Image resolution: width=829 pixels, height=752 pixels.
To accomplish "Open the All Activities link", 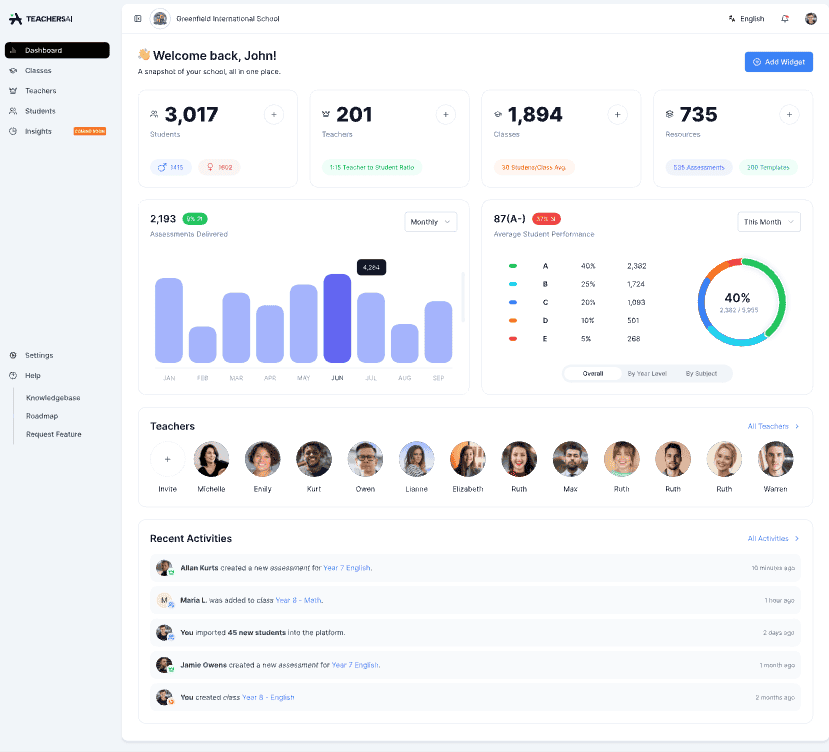I will [x=773, y=538].
